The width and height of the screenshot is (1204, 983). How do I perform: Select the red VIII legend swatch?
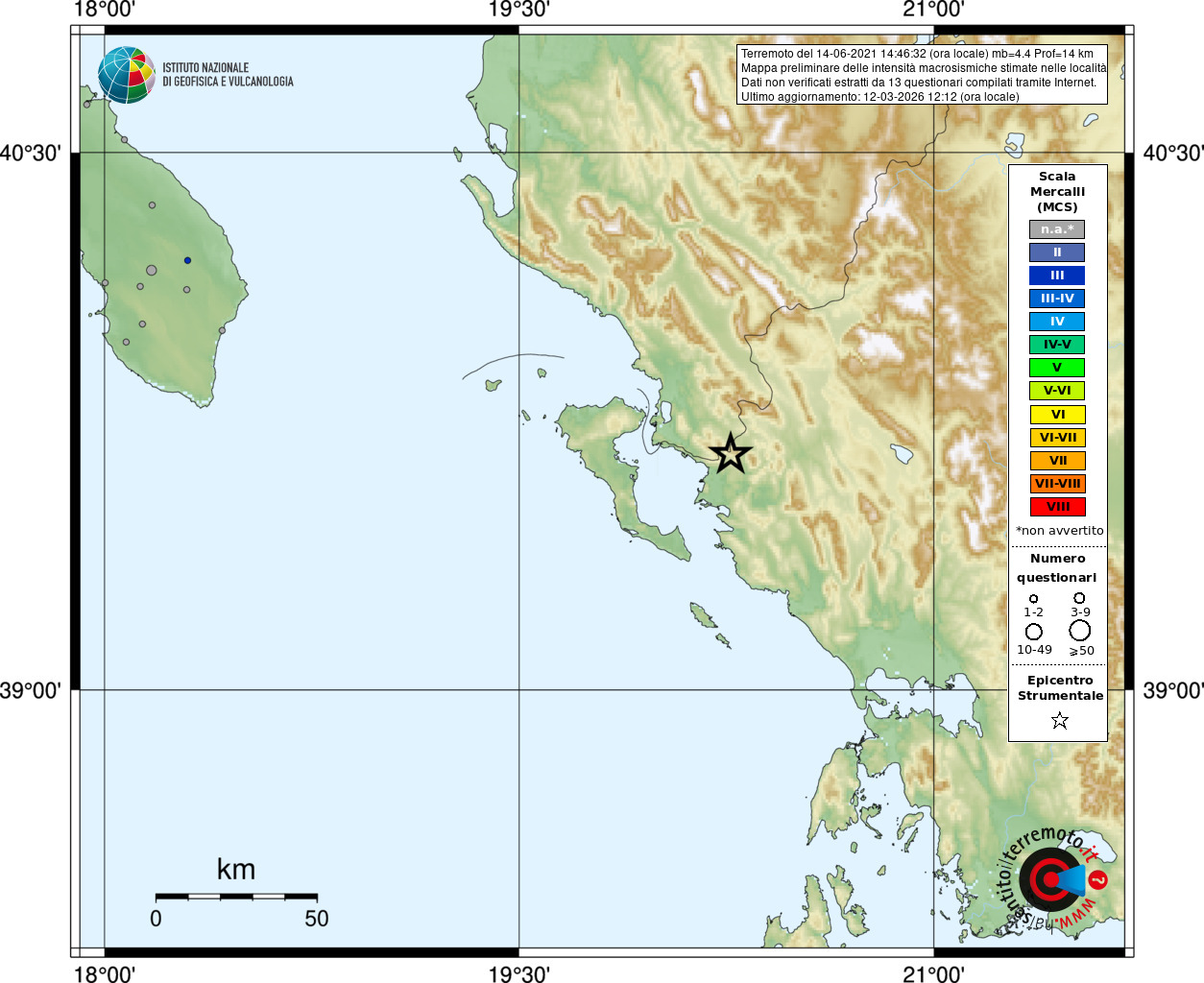[x=1057, y=507]
